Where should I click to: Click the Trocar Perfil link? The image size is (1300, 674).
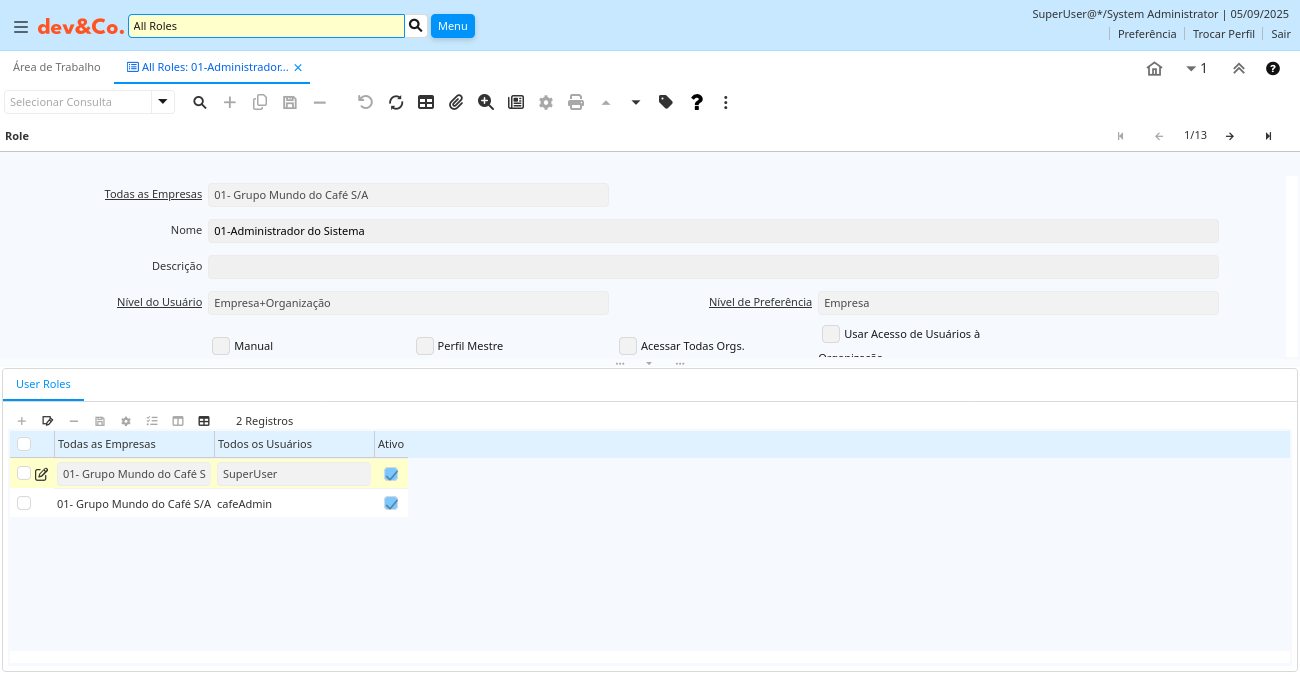pyautogui.click(x=1223, y=34)
